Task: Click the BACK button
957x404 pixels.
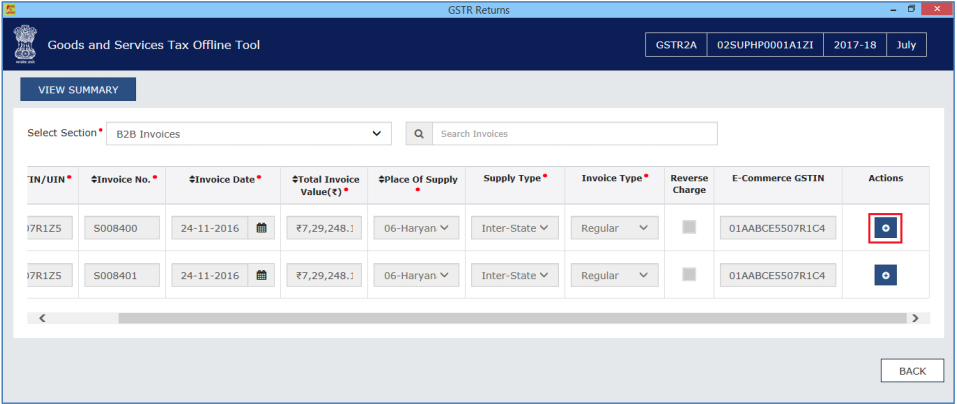Action: (912, 371)
